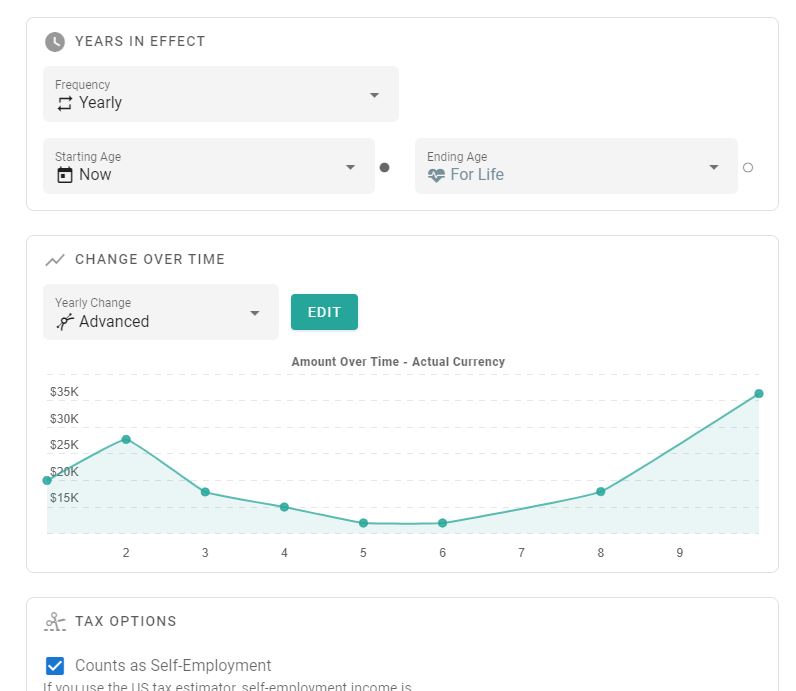Click the Counts as Self-Employment label
This screenshot has width=796, height=691.
pos(173,666)
